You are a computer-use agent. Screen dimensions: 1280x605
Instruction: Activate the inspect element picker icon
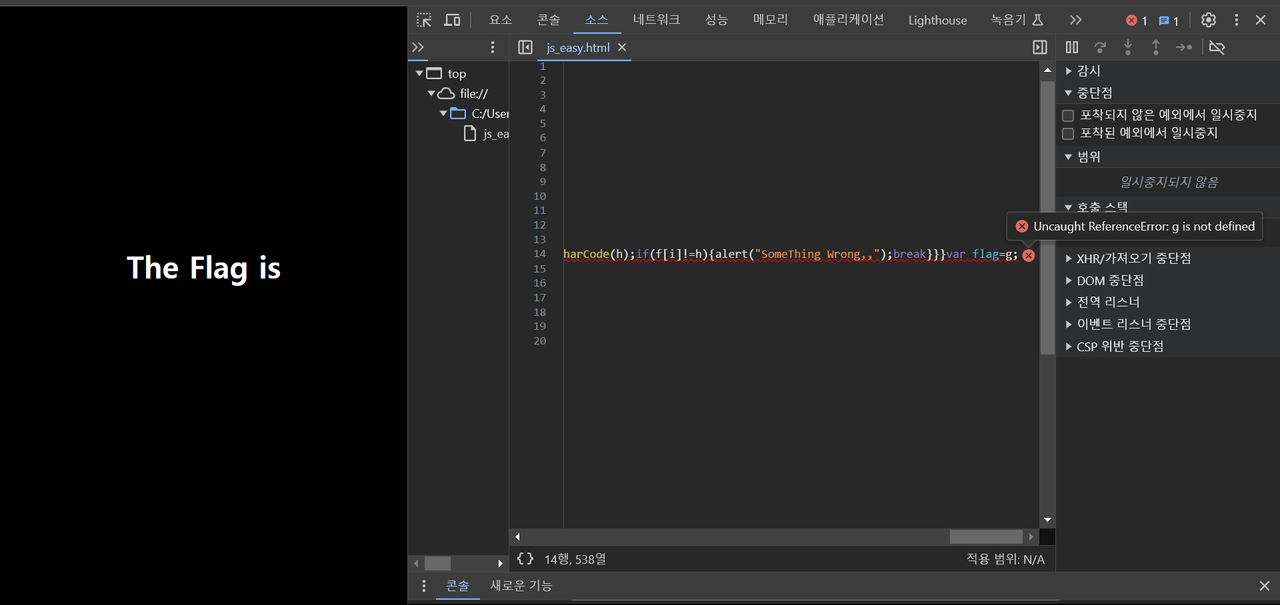(424, 20)
